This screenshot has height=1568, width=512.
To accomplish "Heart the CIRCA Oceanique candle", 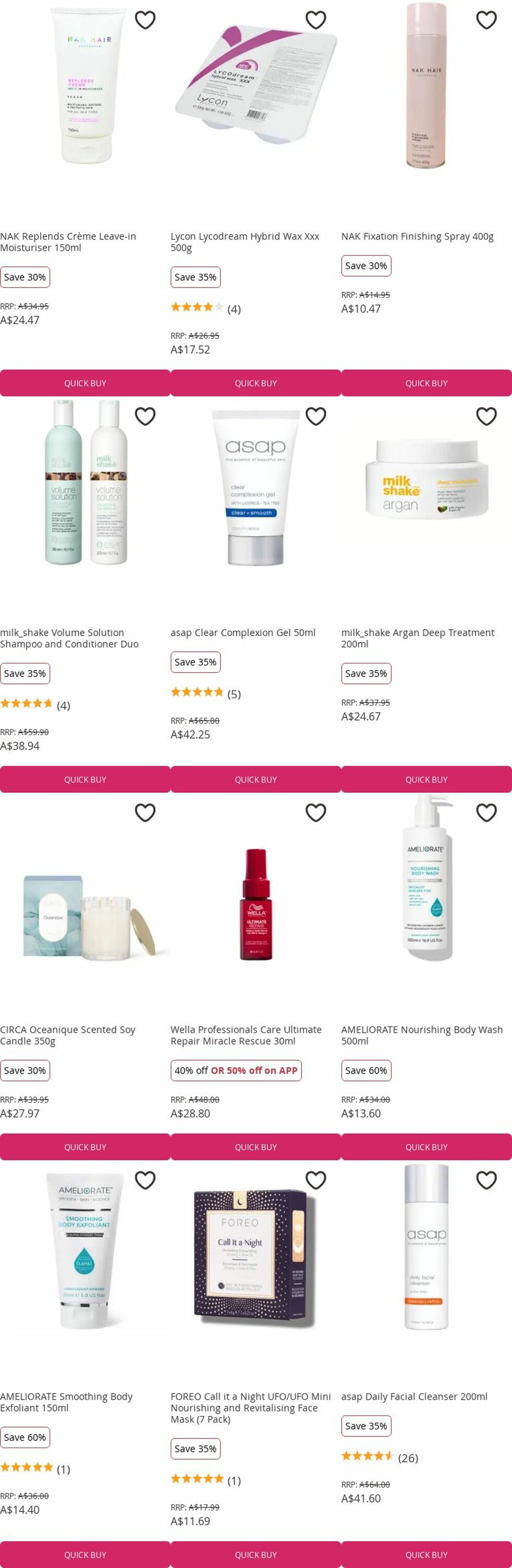I will click(145, 813).
